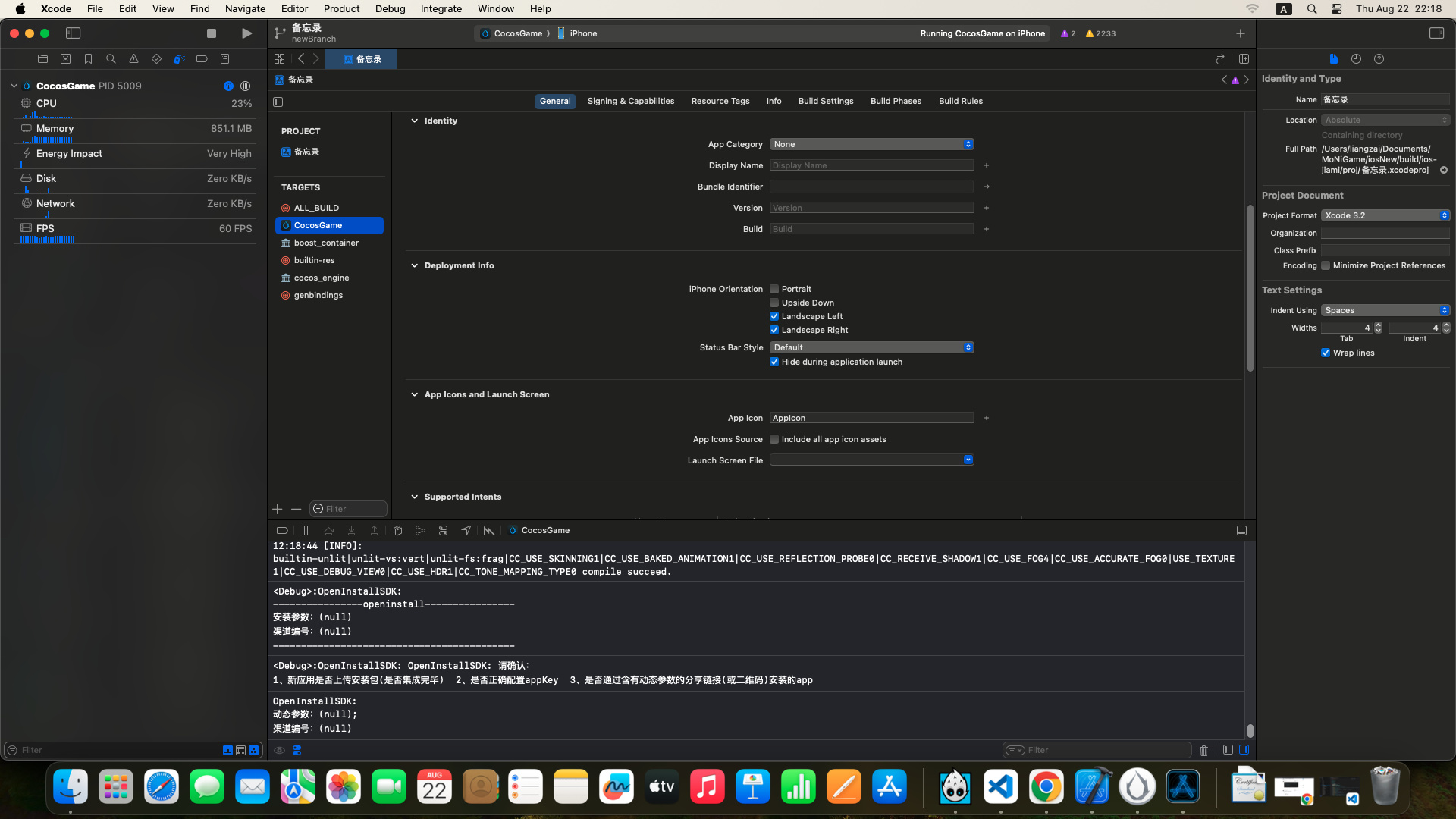Enable Portrait orientation checkbox
This screenshot has height=819, width=1456.
click(x=774, y=289)
